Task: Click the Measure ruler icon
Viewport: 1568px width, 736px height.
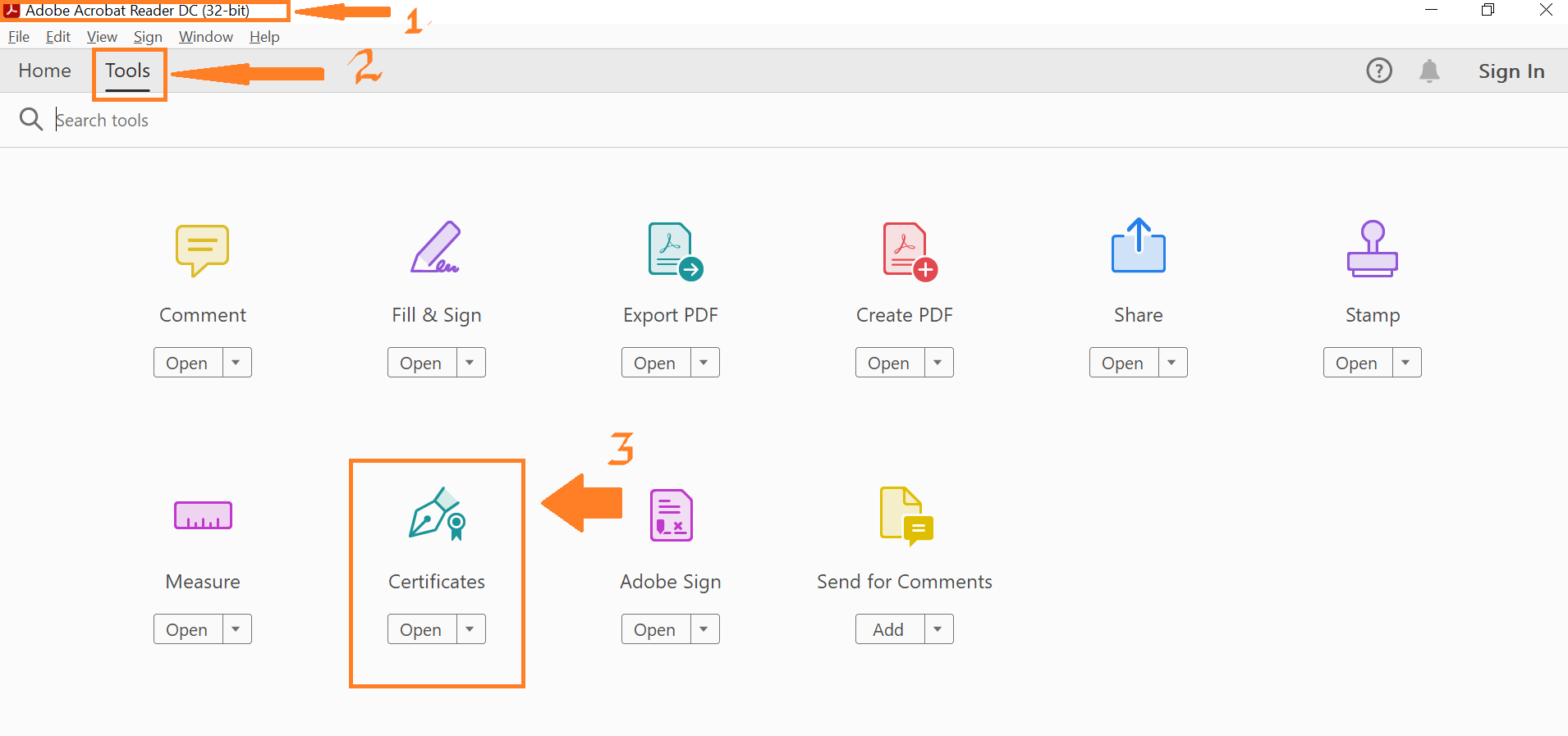Action: [203, 516]
